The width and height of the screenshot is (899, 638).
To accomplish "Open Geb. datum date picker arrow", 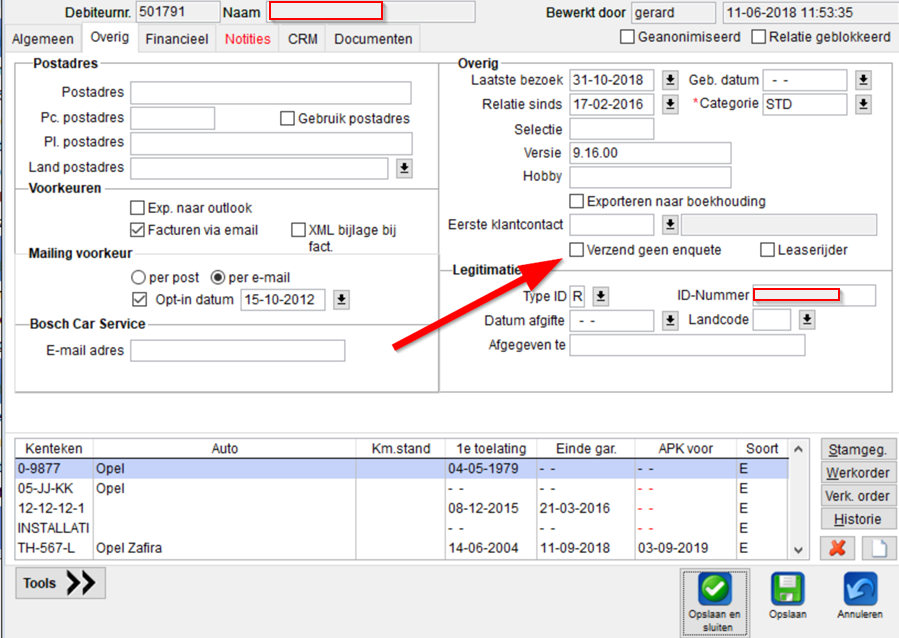I will click(863, 80).
